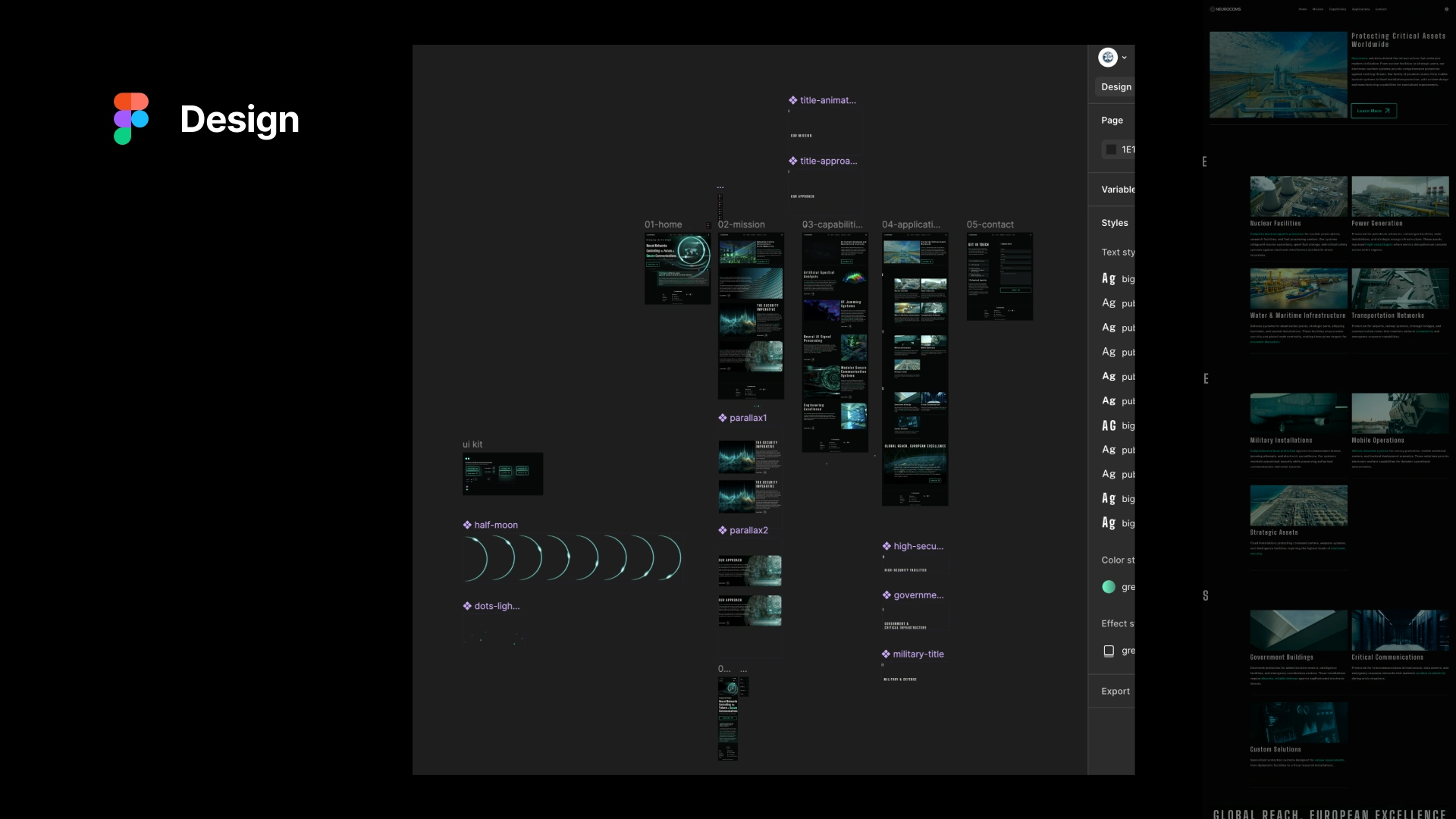Screen dimensions: 1456x819
Task: Select the ui kit frame thumbnail
Action: 502,474
